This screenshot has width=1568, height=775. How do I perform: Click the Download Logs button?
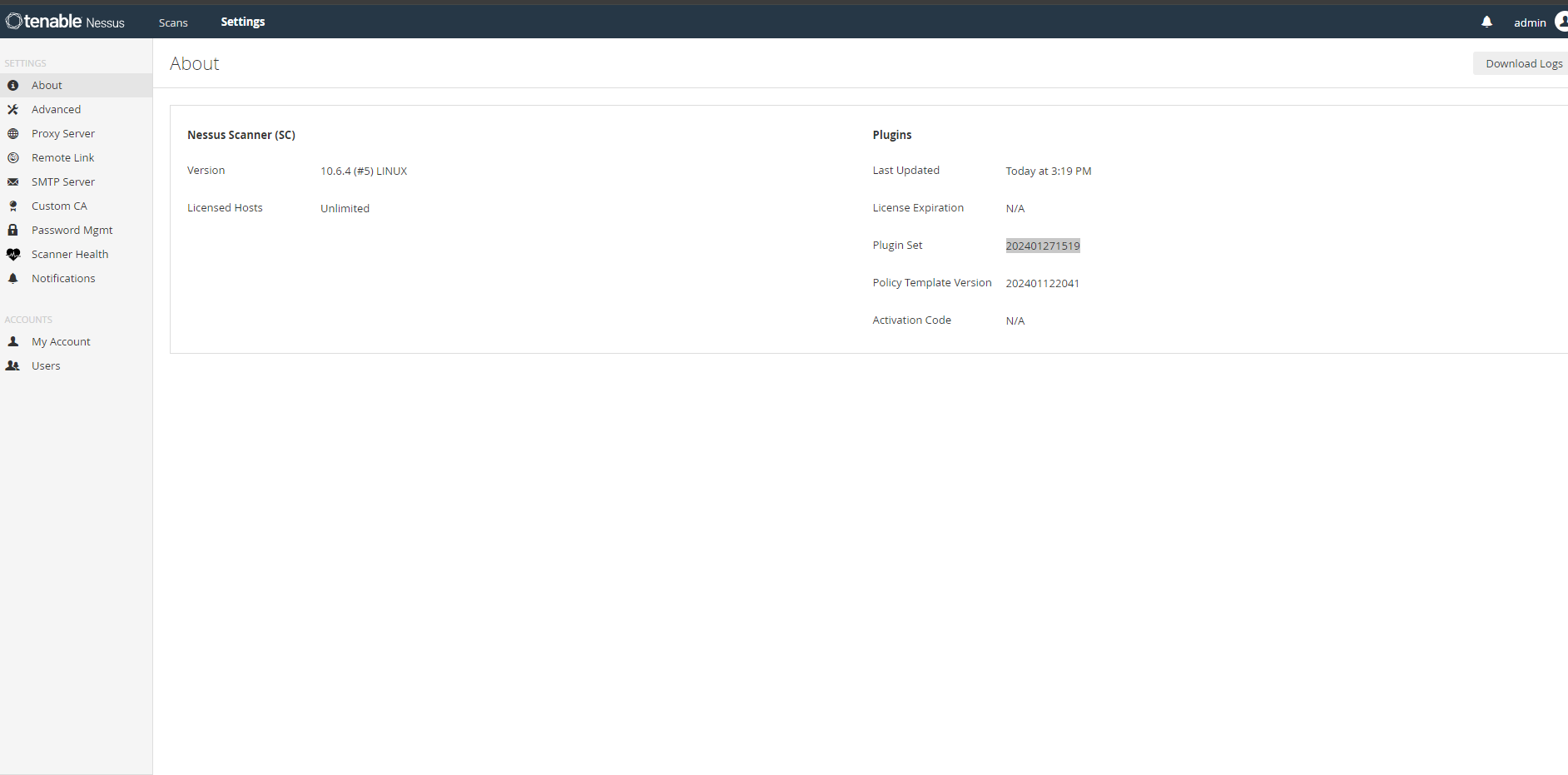1522,63
